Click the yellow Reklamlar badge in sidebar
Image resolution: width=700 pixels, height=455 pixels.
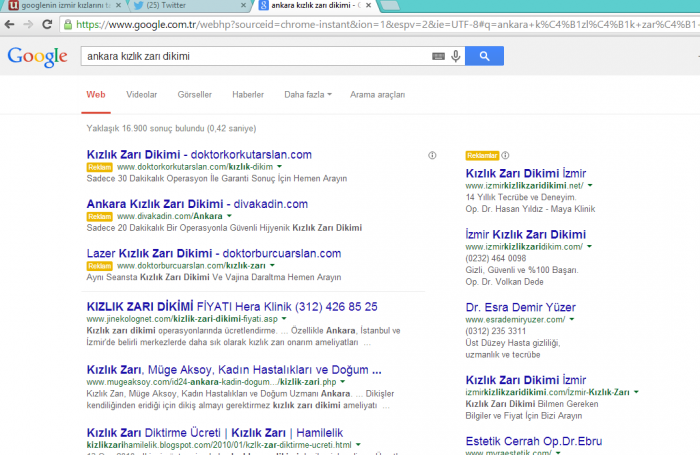pos(482,155)
